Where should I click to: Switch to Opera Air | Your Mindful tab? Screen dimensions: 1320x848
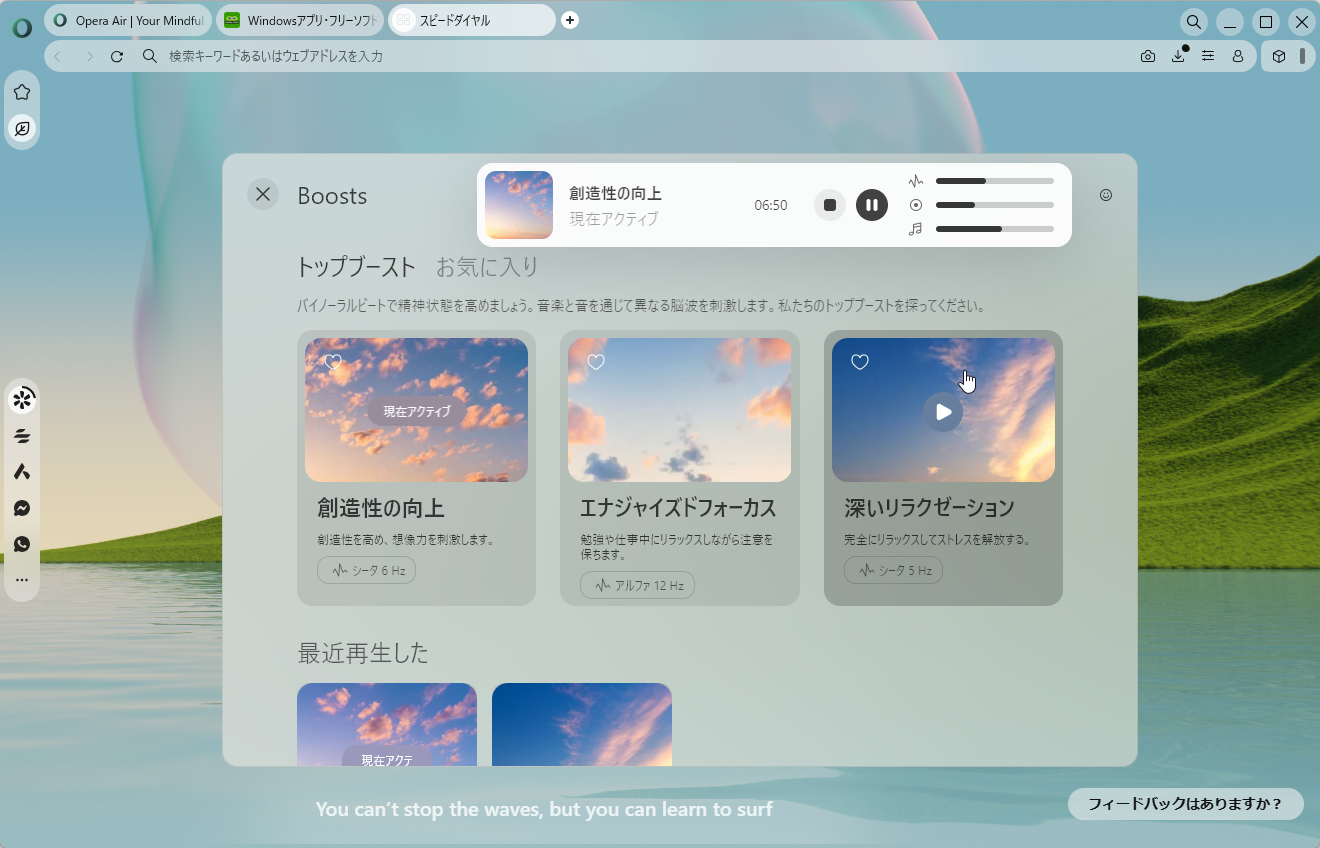coord(128,20)
